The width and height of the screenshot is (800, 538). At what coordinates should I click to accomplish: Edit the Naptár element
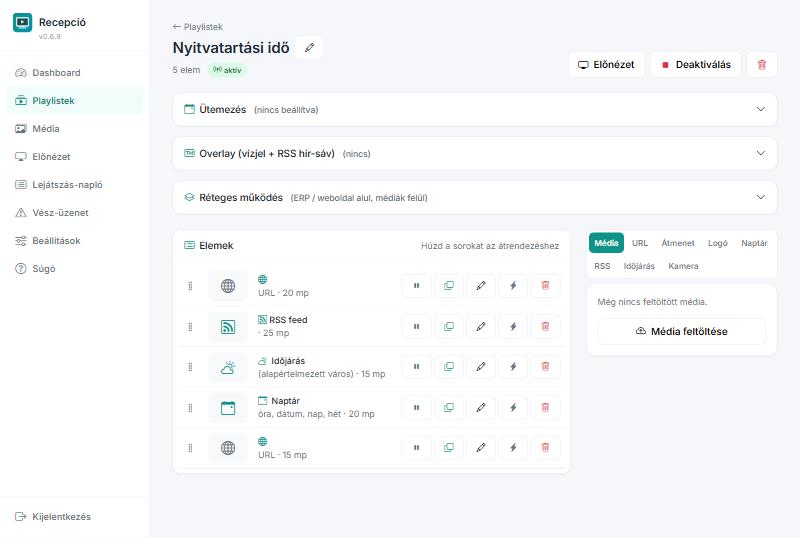481,408
